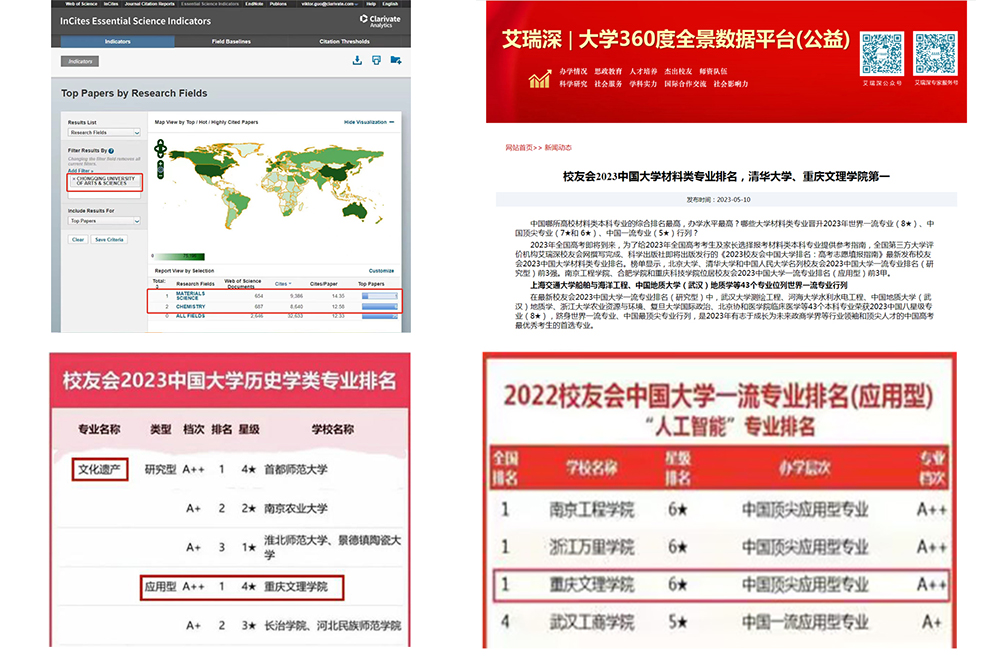
Task: Click the Filter Results By help icon
Action: [x=110, y=151]
